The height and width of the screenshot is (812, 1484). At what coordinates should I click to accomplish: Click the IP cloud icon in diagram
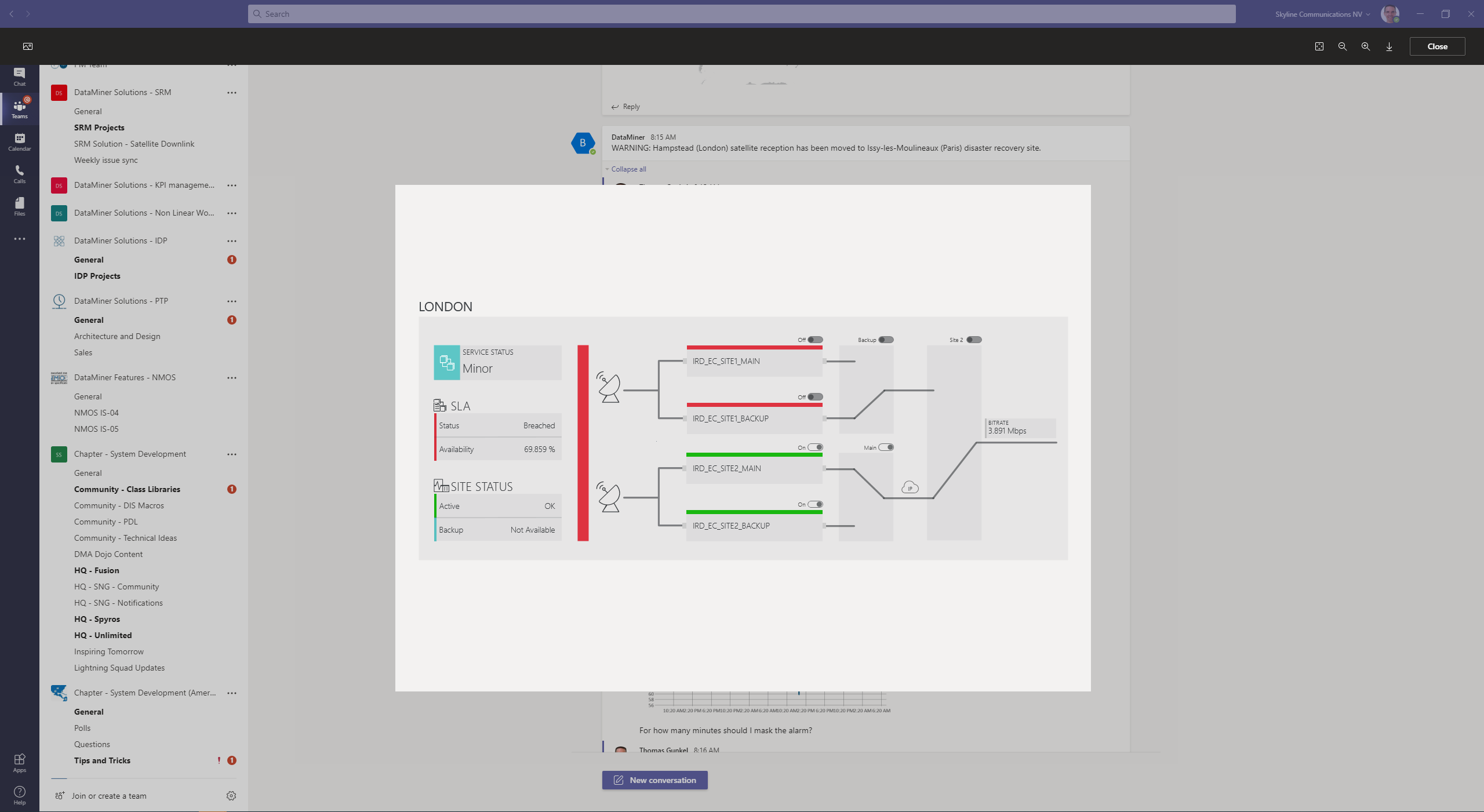pos(910,487)
